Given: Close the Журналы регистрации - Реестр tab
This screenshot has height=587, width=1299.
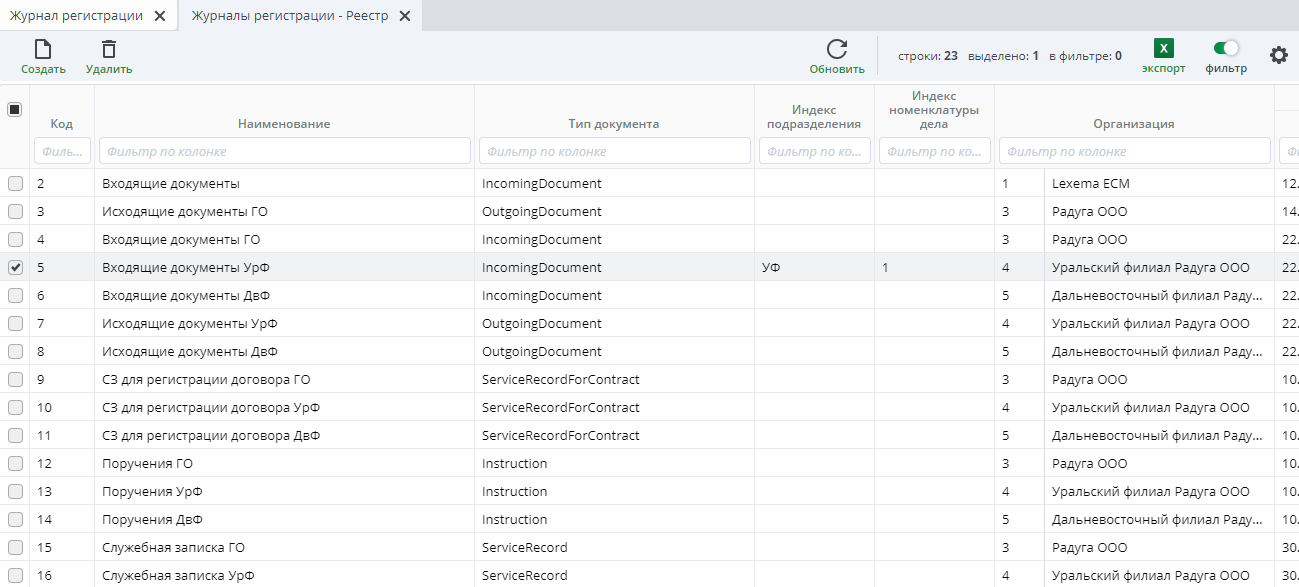Looking at the screenshot, I should tap(404, 16).
